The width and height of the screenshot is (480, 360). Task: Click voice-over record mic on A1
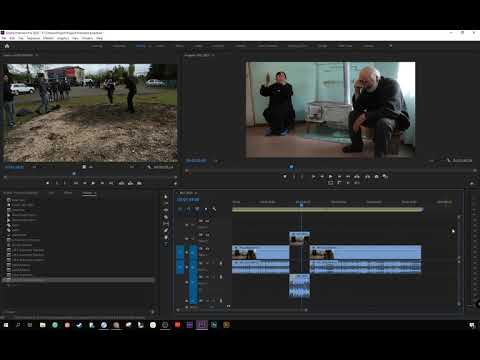point(221,263)
